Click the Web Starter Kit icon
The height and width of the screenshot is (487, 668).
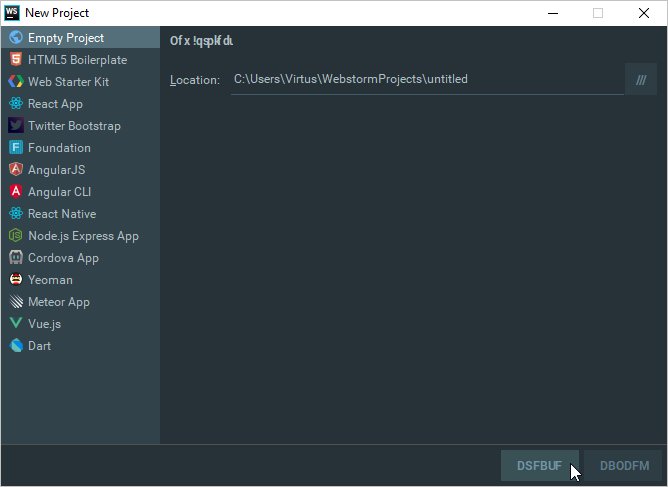point(16,81)
